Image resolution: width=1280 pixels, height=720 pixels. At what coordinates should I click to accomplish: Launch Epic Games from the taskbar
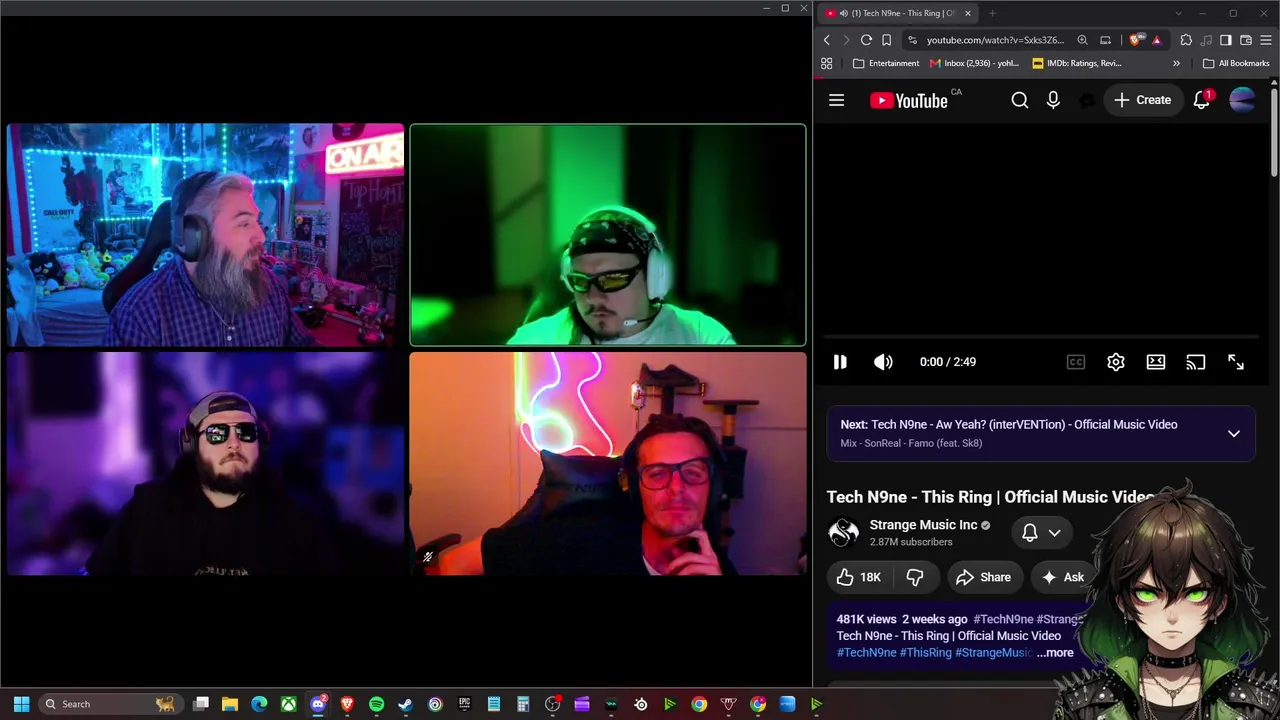(464, 704)
